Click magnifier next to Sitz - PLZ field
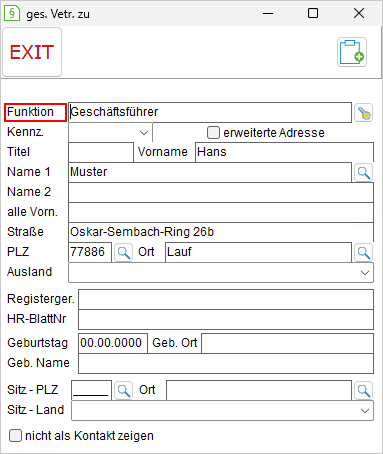 tap(124, 390)
